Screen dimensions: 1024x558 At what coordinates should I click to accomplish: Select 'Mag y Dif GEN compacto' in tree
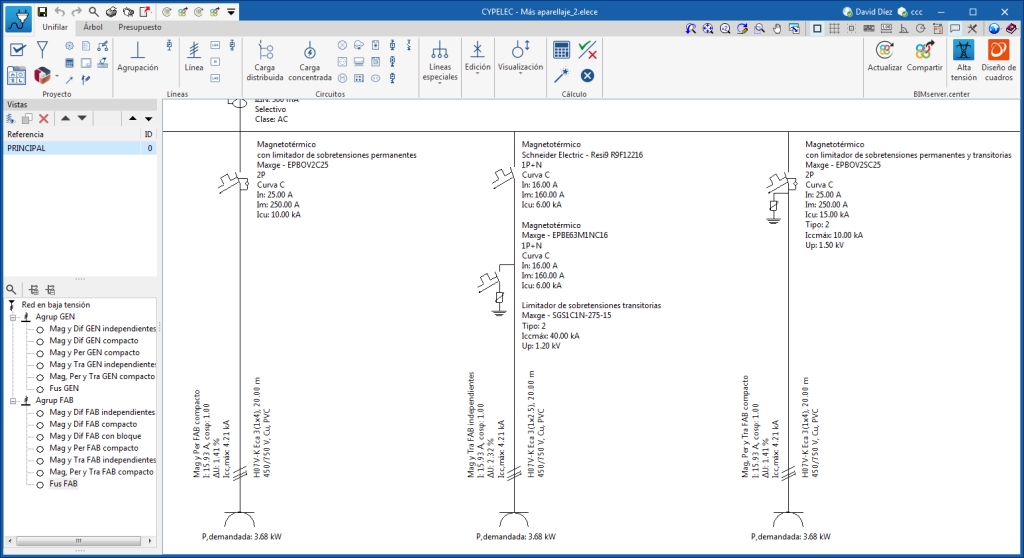click(x=94, y=340)
